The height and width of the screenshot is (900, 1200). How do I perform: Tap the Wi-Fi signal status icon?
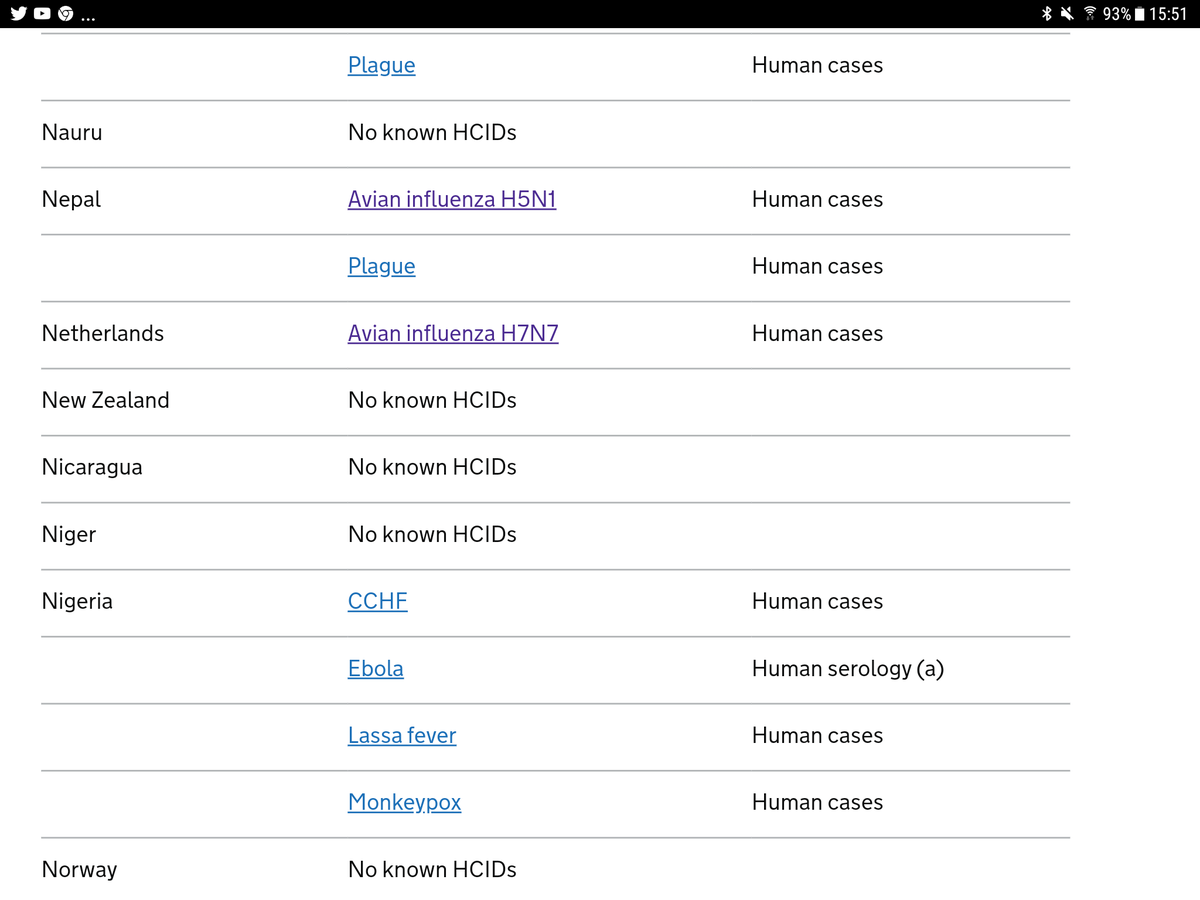point(1090,14)
